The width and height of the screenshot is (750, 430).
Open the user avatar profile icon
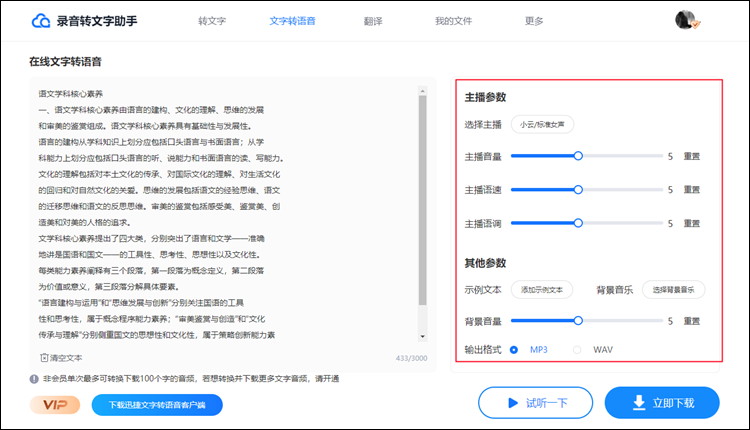pos(686,20)
